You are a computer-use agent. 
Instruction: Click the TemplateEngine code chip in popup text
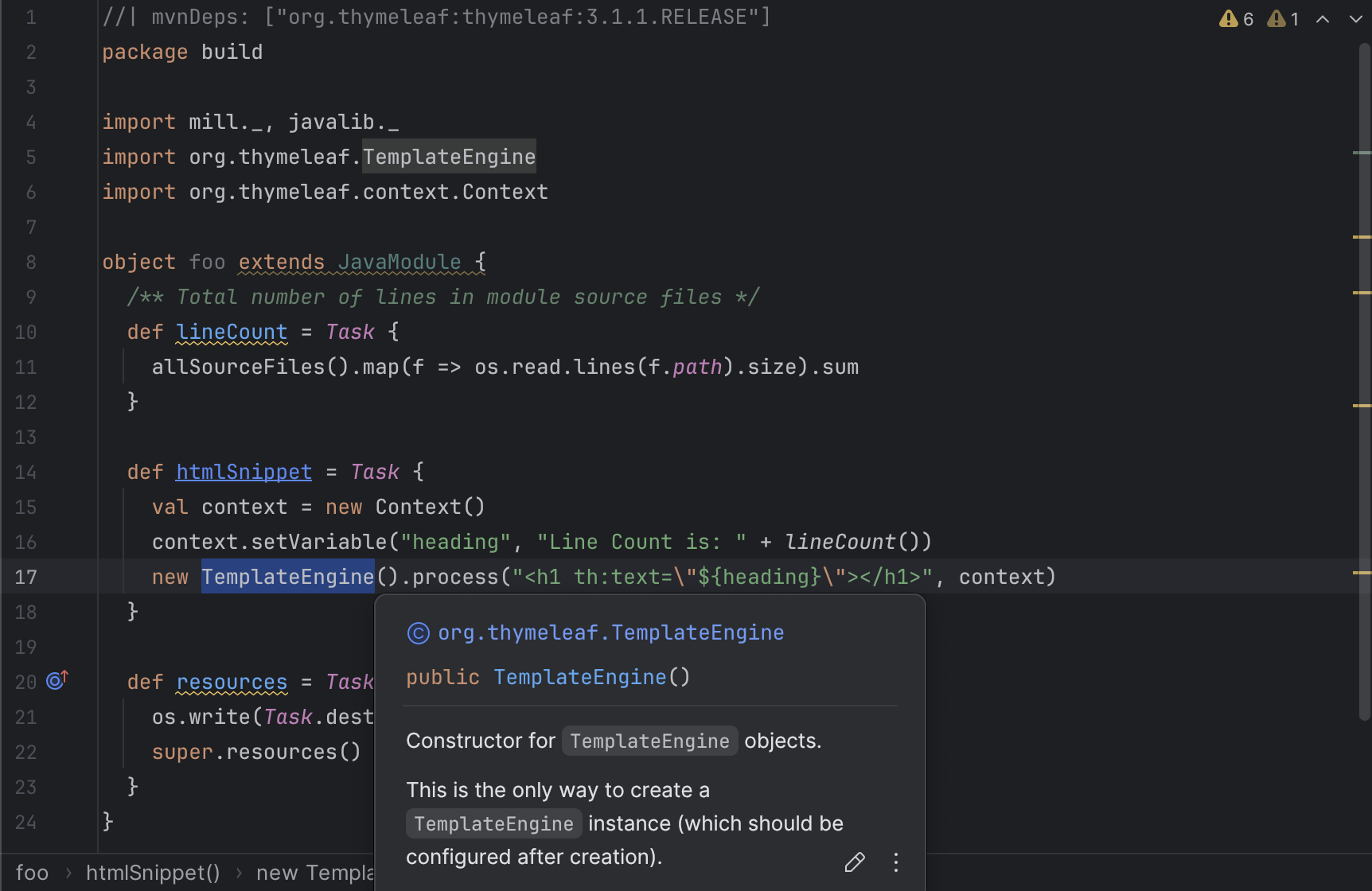click(x=649, y=741)
